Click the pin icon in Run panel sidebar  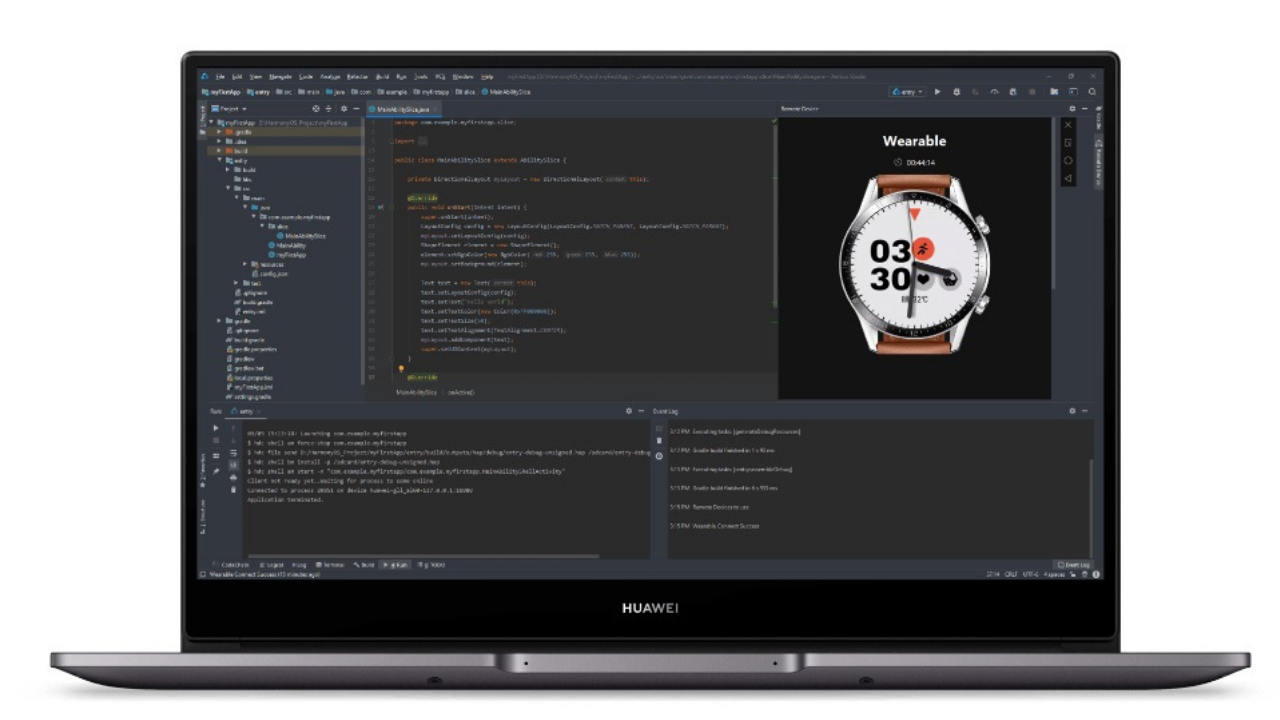point(216,472)
